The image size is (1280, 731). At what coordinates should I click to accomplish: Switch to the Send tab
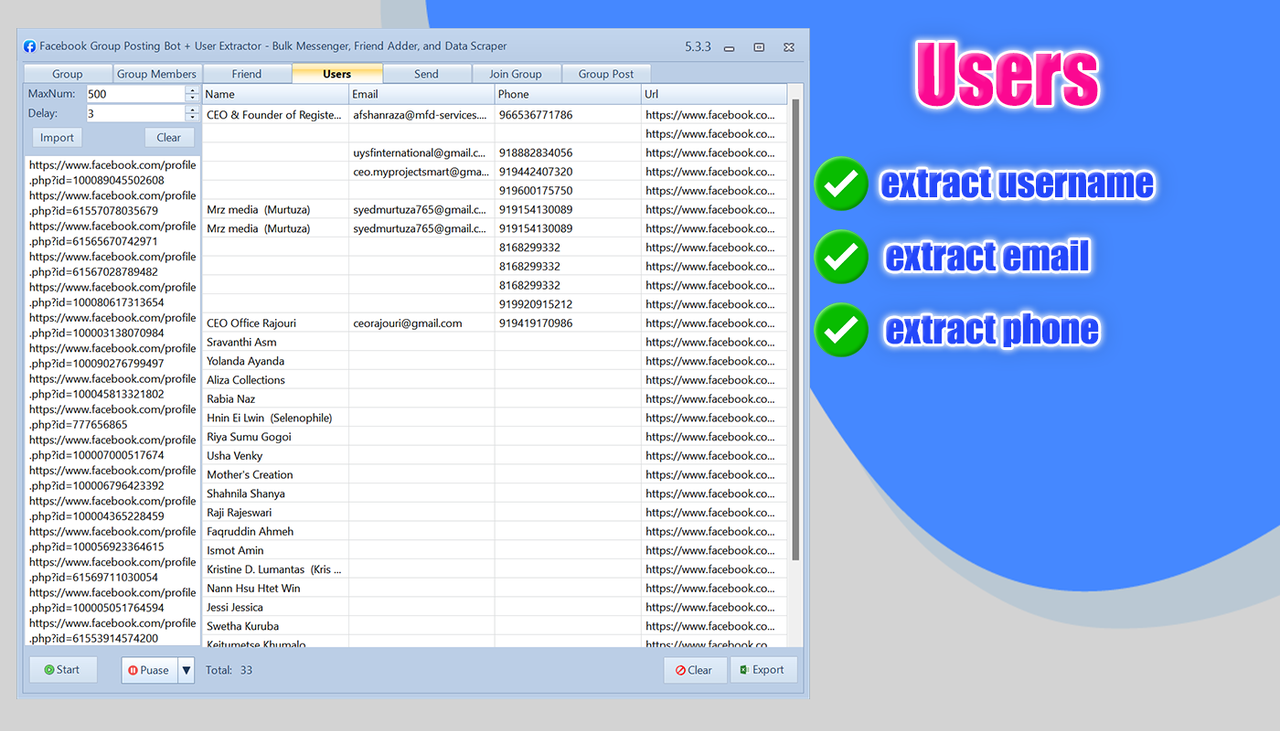click(x=426, y=74)
